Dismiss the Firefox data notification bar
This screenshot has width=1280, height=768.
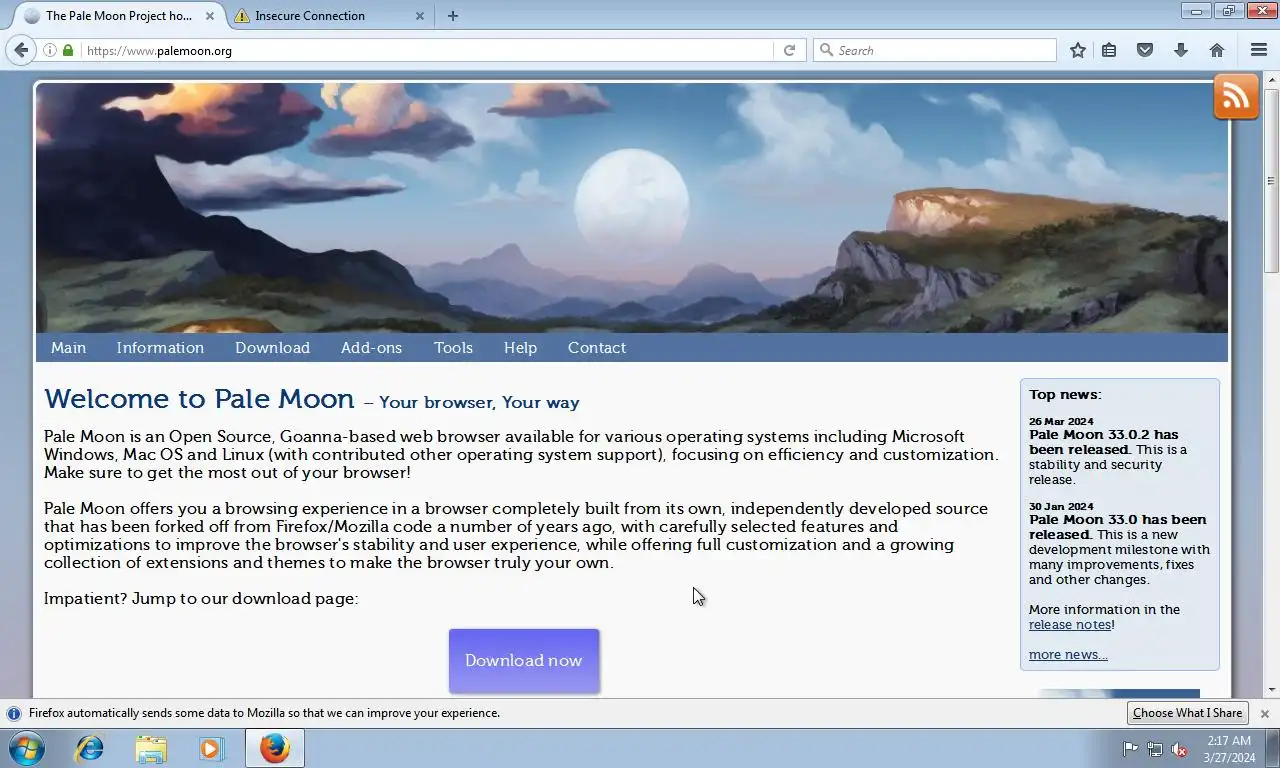tap(1264, 713)
